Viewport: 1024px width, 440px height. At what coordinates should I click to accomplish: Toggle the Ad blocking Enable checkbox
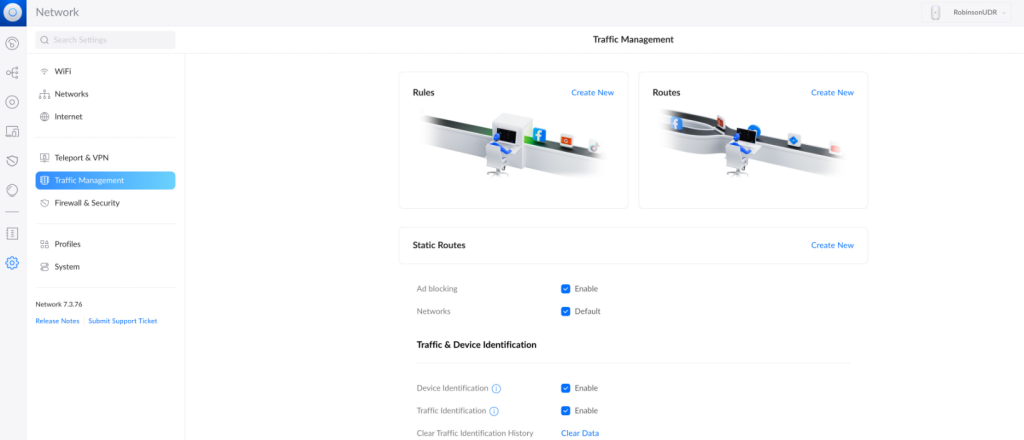(566, 289)
